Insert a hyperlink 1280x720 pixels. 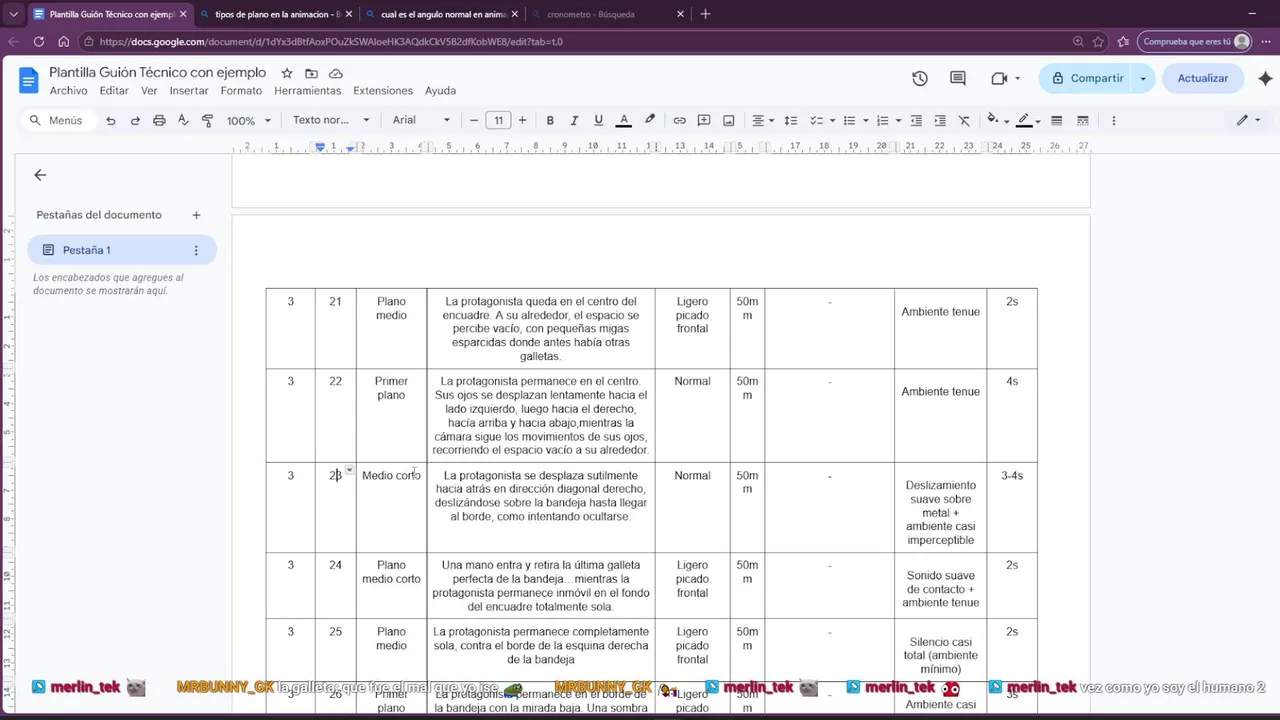click(680, 120)
